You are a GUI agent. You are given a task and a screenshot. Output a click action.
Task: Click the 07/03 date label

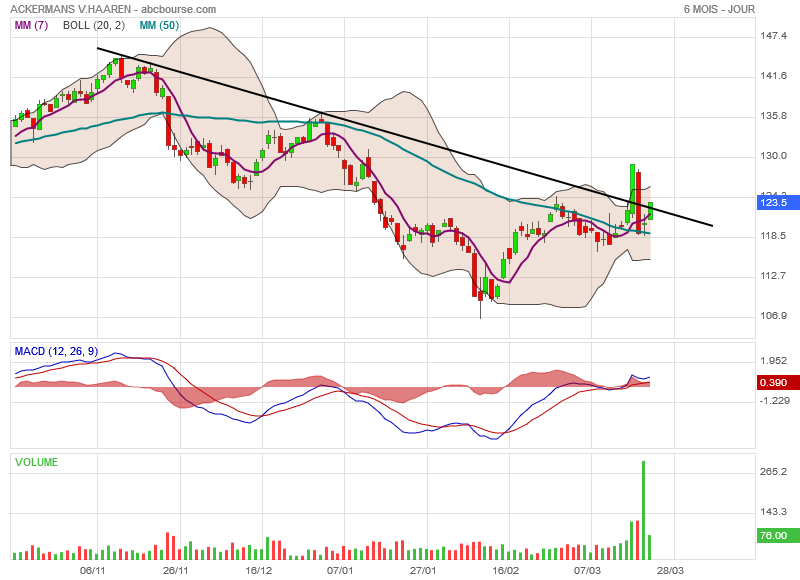(x=587, y=570)
